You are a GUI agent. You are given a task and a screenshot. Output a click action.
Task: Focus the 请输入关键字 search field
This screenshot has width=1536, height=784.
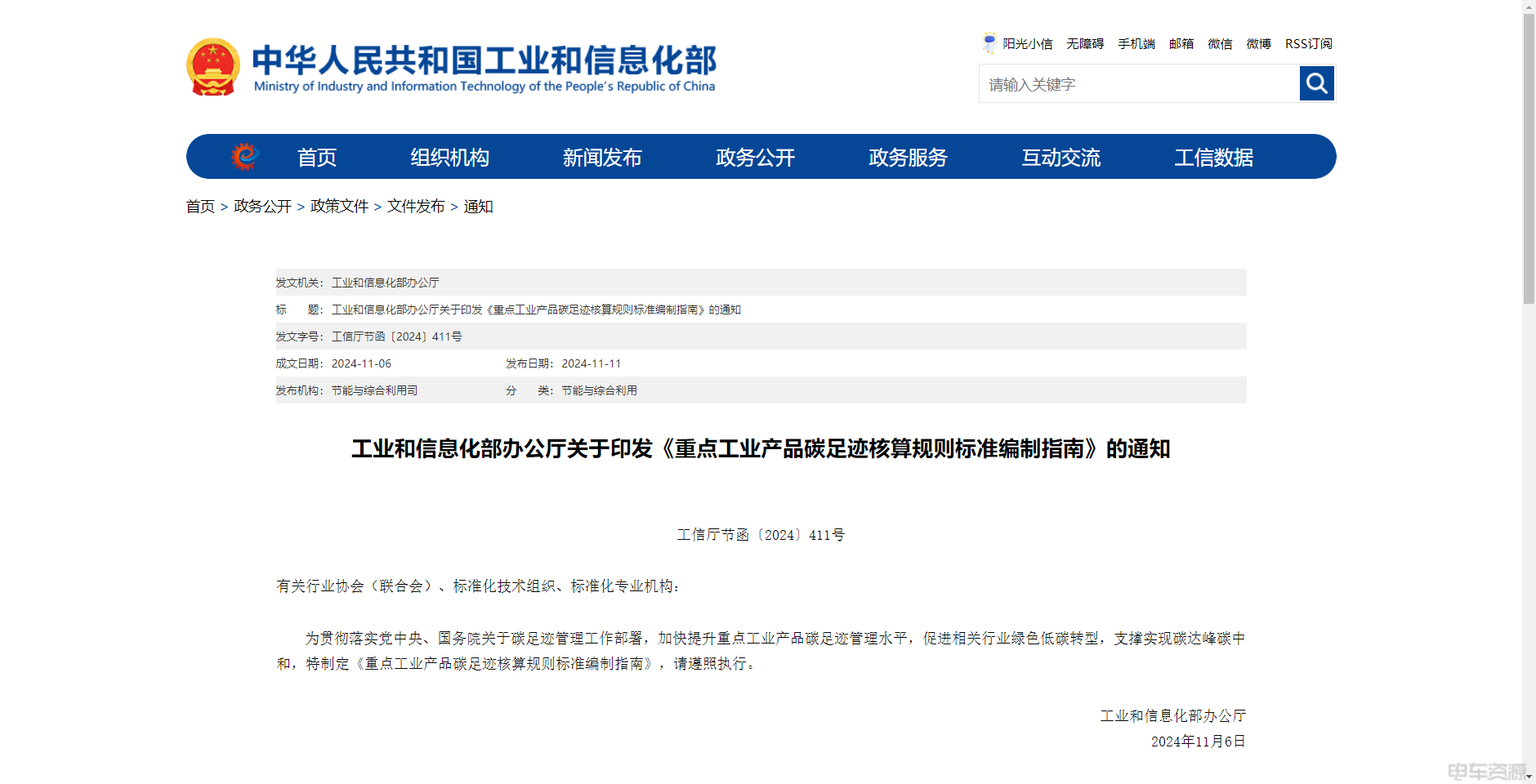coord(1139,84)
